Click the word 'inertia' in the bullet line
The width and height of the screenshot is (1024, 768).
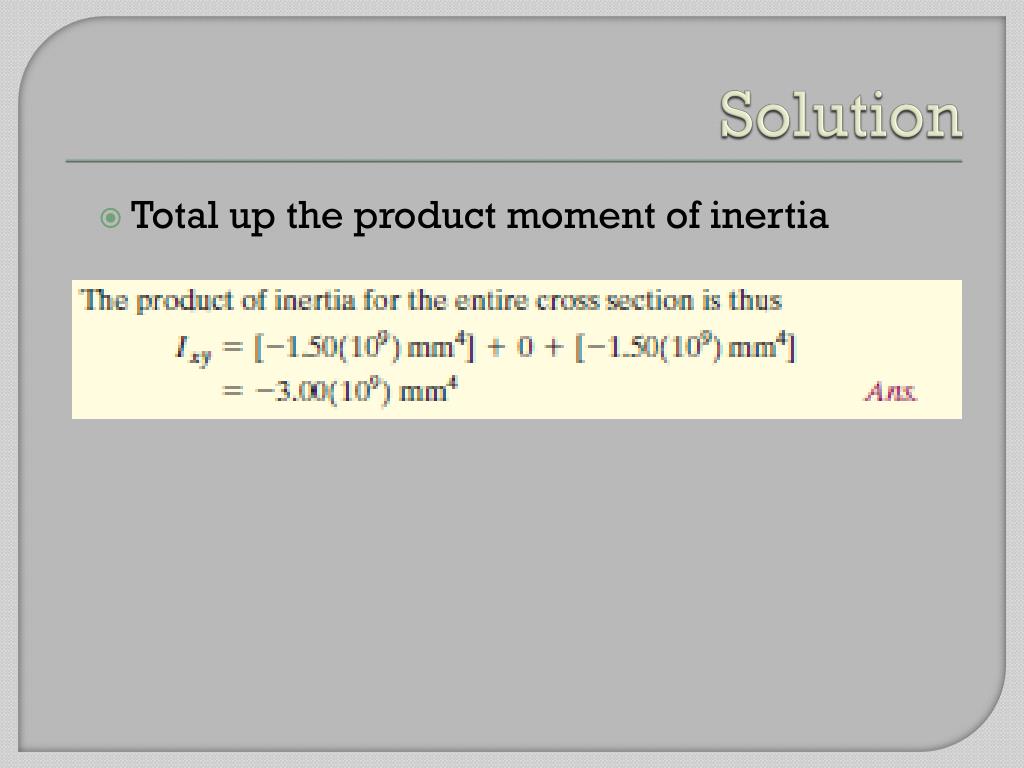pyautogui.click(x=769, y=214)
